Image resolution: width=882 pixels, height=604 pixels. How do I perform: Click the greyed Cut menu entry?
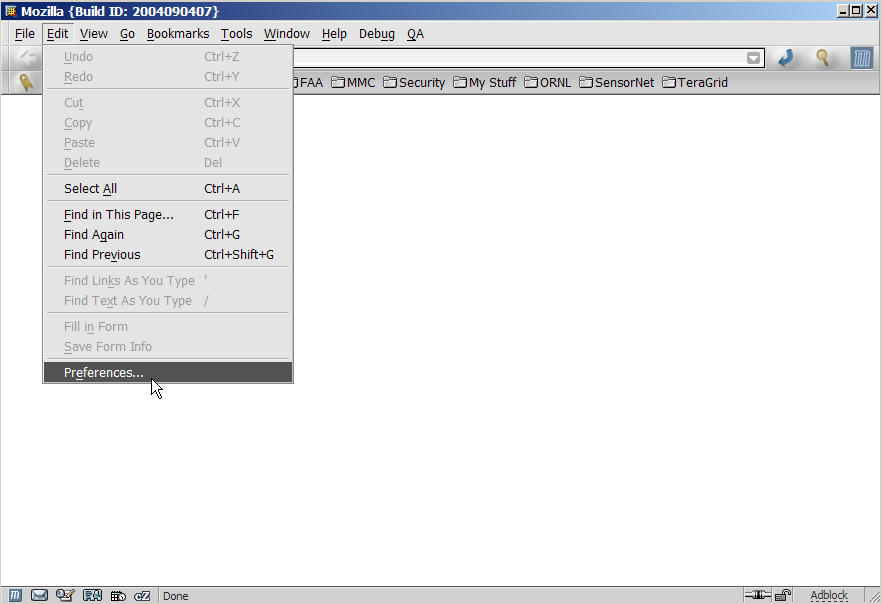168,102
